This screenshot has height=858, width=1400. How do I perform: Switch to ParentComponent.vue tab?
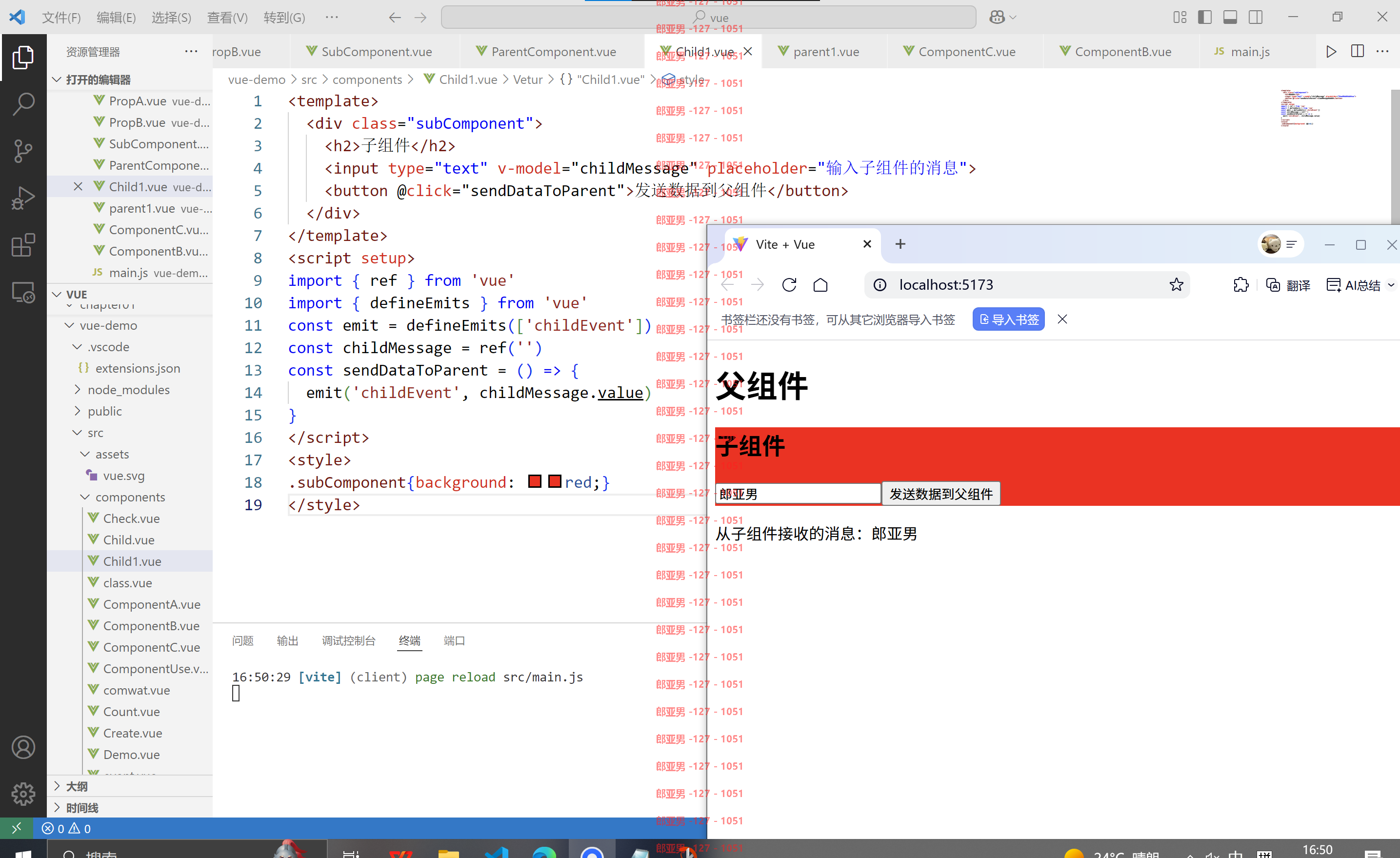553,51
